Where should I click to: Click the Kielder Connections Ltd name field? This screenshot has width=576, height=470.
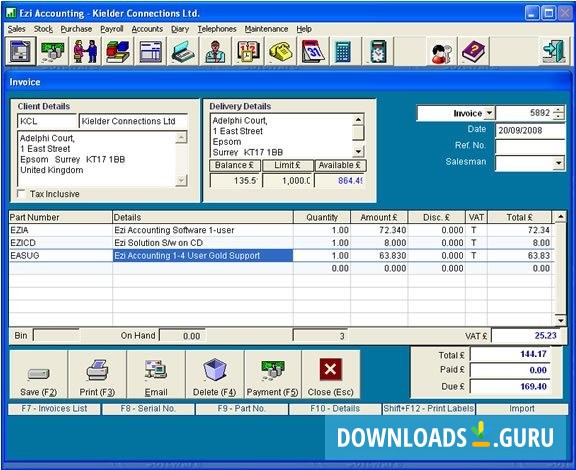tap(133, 121)
